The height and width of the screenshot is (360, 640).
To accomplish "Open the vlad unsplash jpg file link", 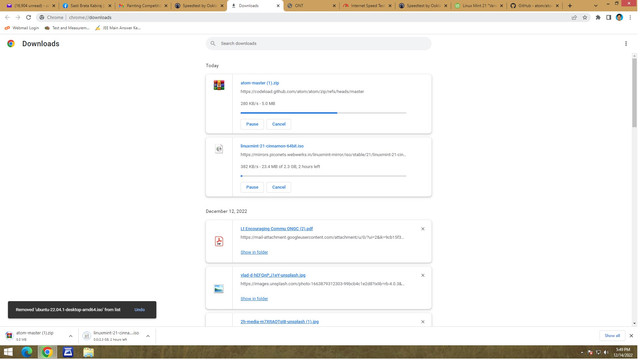I will pyautogui.click(x=273, y=276).
